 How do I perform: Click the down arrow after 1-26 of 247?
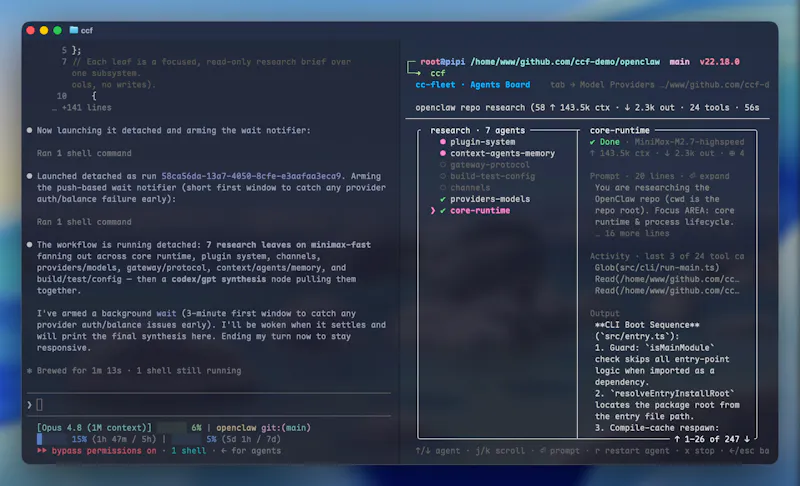(747, 439)
